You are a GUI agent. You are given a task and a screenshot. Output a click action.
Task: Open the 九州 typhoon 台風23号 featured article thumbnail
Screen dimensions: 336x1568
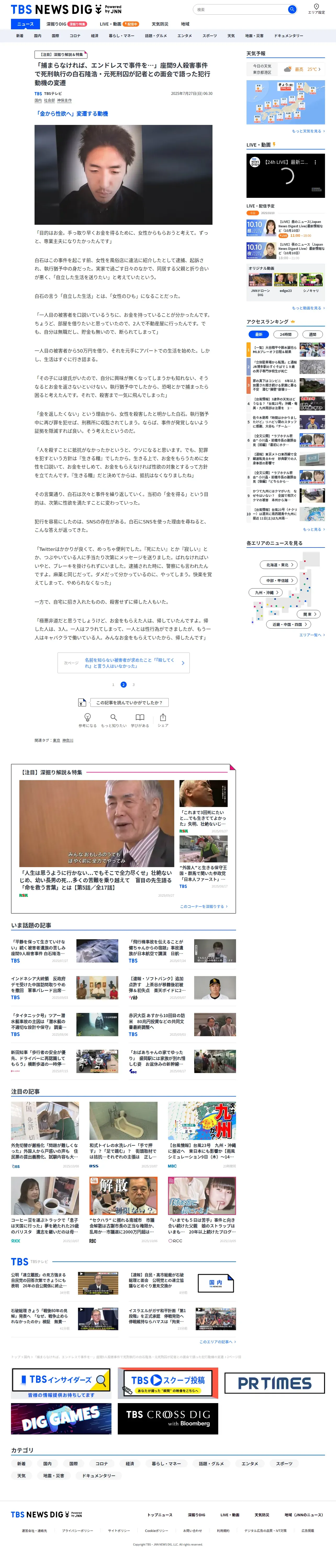click(x=202, y=1121)
